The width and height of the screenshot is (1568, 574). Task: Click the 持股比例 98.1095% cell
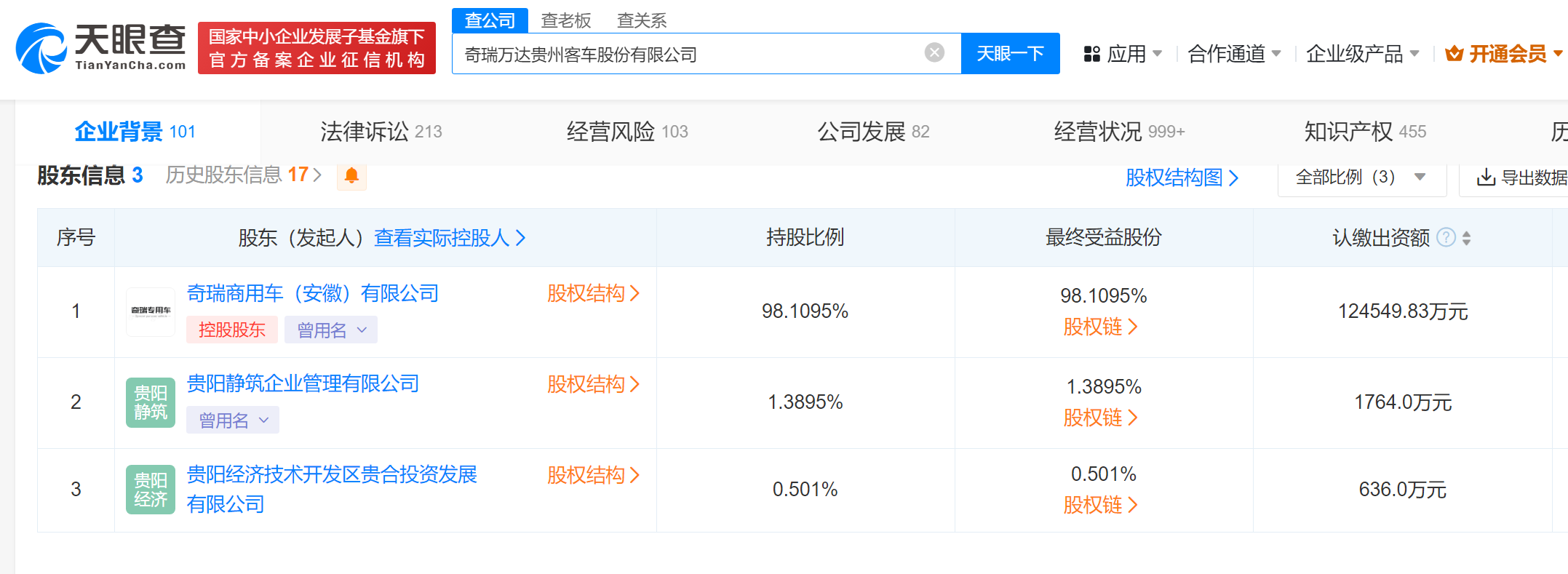click(805, 311)
